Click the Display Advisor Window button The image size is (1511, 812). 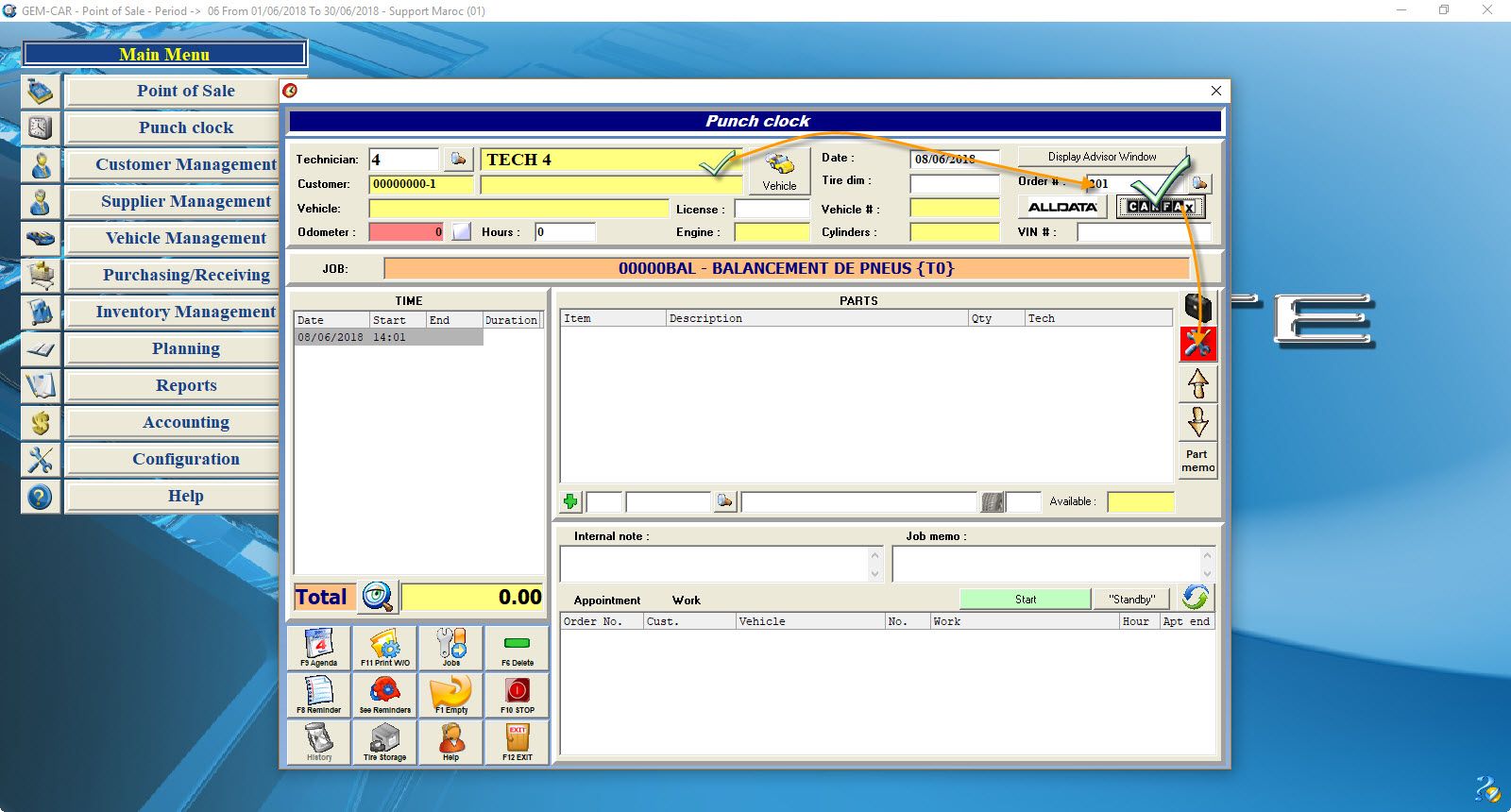point(1102,157)
